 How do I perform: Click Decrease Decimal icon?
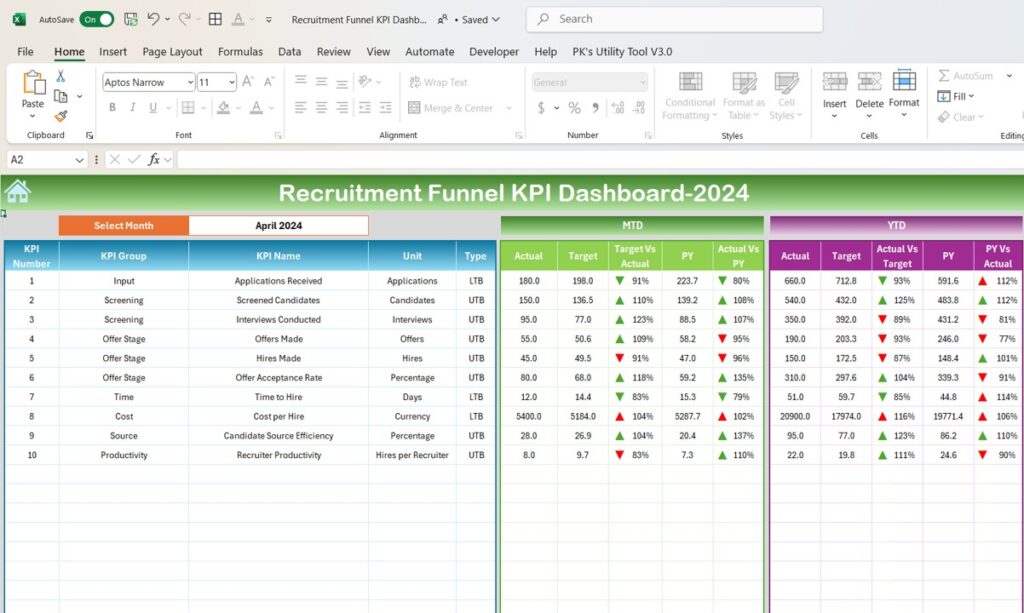click(x=639, y=108)
